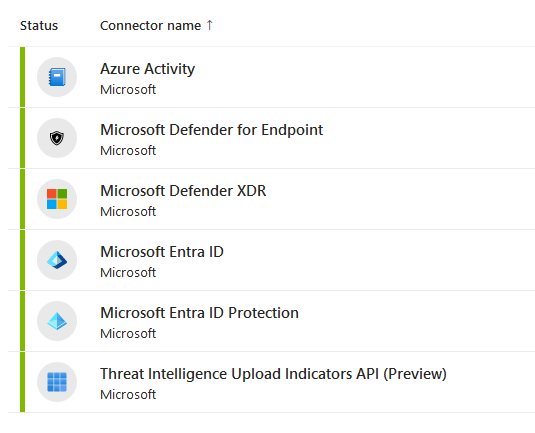Click the Defender for Endpoint shield icon

click(57, 138)
